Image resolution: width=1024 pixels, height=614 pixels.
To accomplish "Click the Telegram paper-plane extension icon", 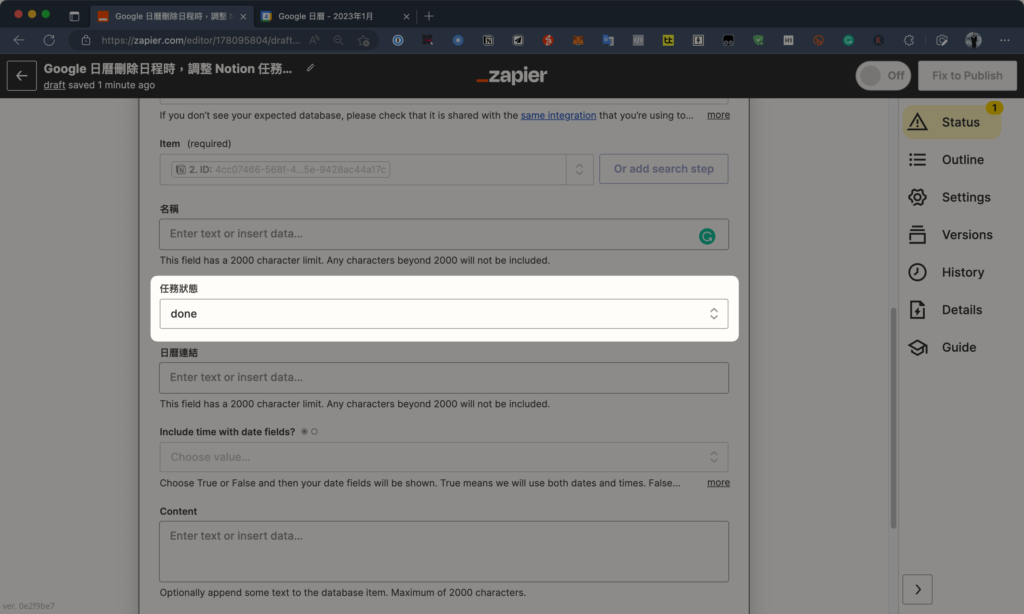I will pyautogui.click(x=518, y=40).
